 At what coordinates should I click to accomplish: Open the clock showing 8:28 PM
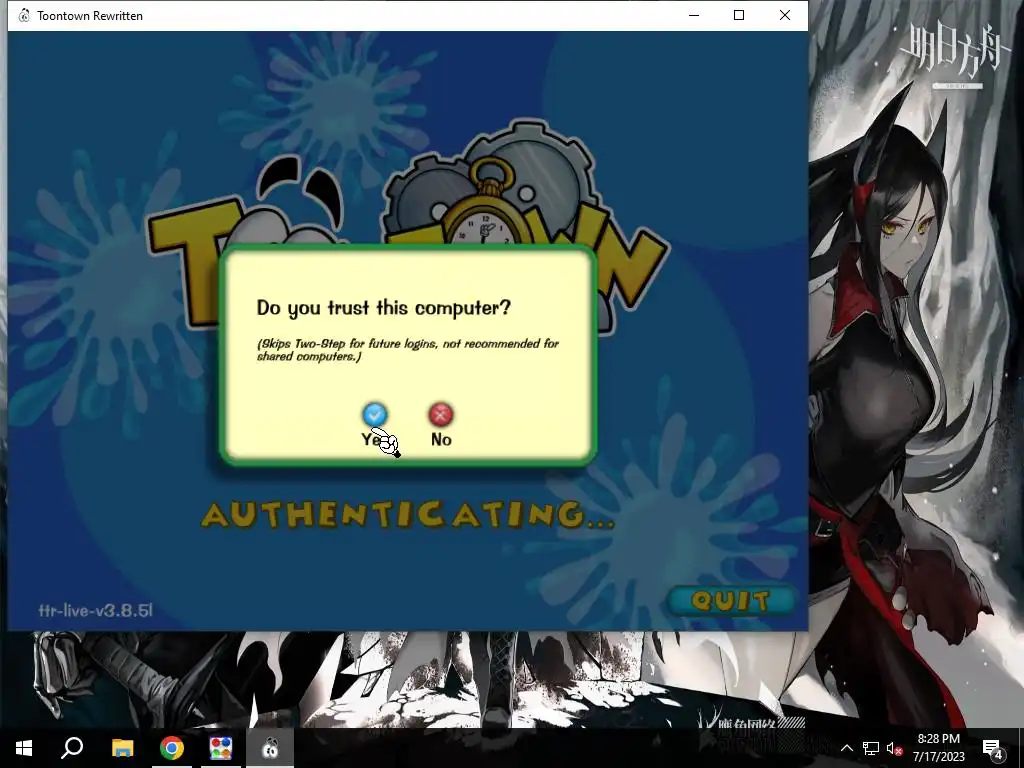point(938,748)
